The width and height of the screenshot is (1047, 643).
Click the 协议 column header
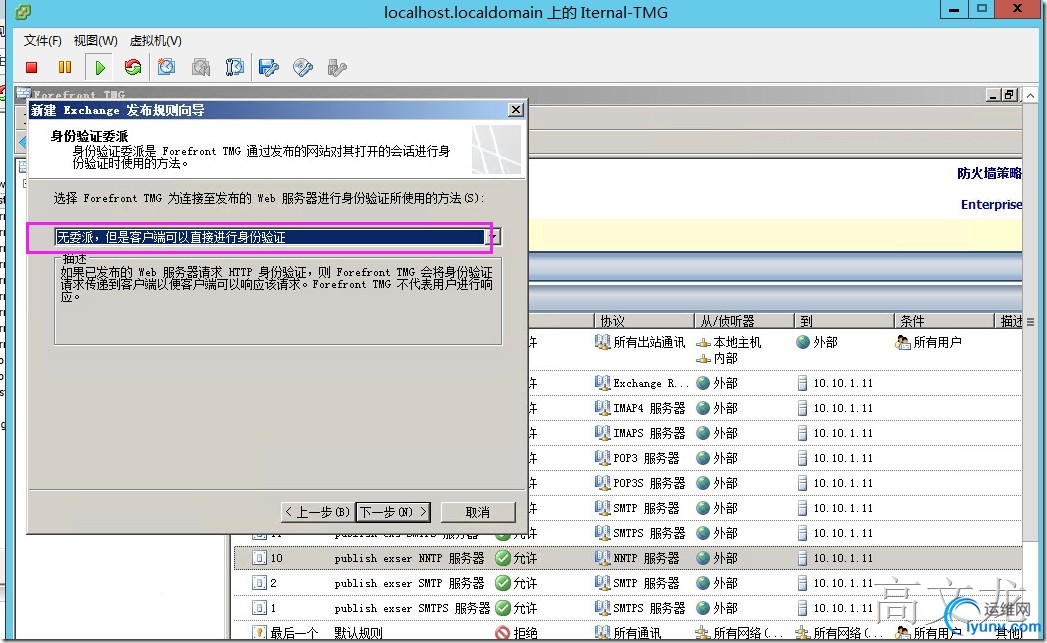coord(644,321)
